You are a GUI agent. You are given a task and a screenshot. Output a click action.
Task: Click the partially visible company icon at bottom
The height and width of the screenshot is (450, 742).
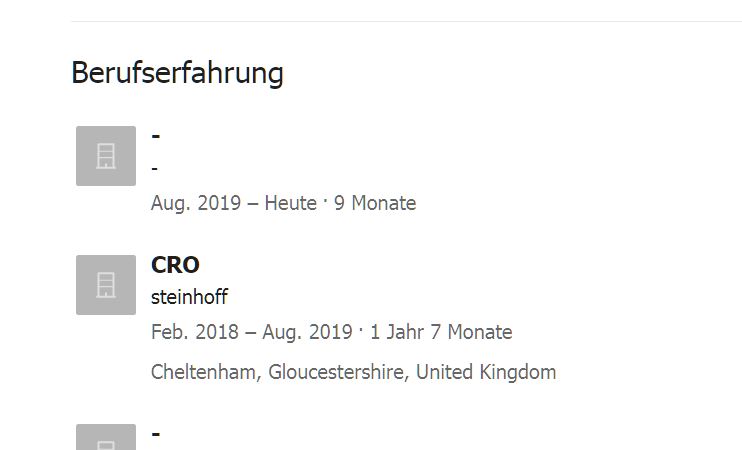(106, 437)
